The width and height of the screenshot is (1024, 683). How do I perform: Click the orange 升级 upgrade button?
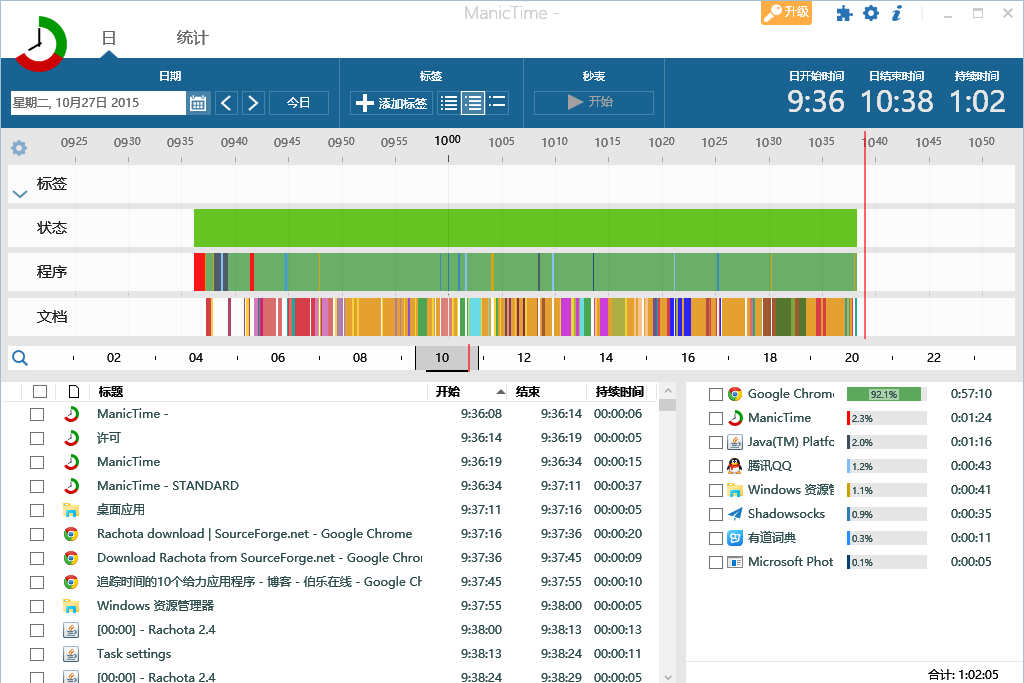786,12
